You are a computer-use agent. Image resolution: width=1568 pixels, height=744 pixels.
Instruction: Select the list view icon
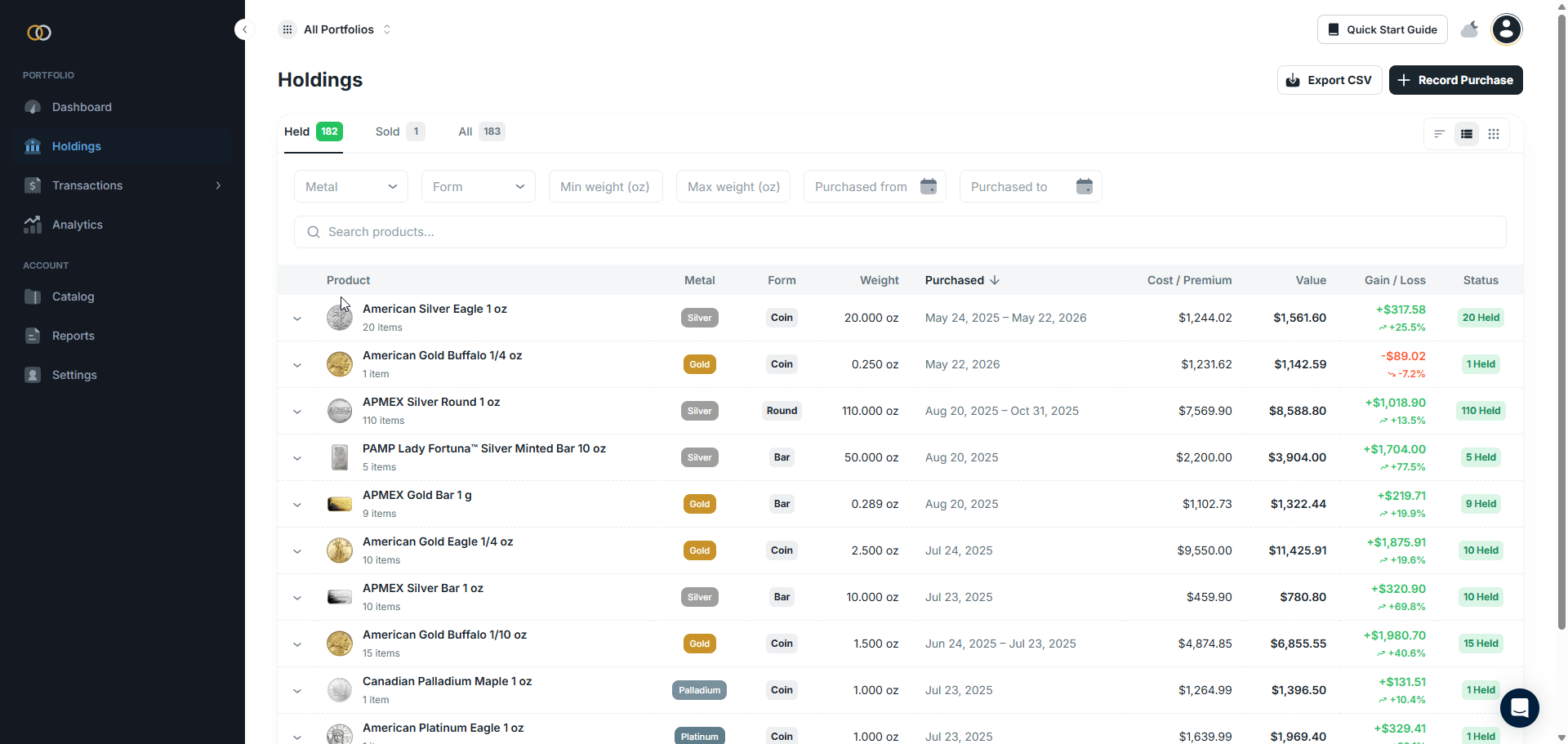coord(1467,134)
